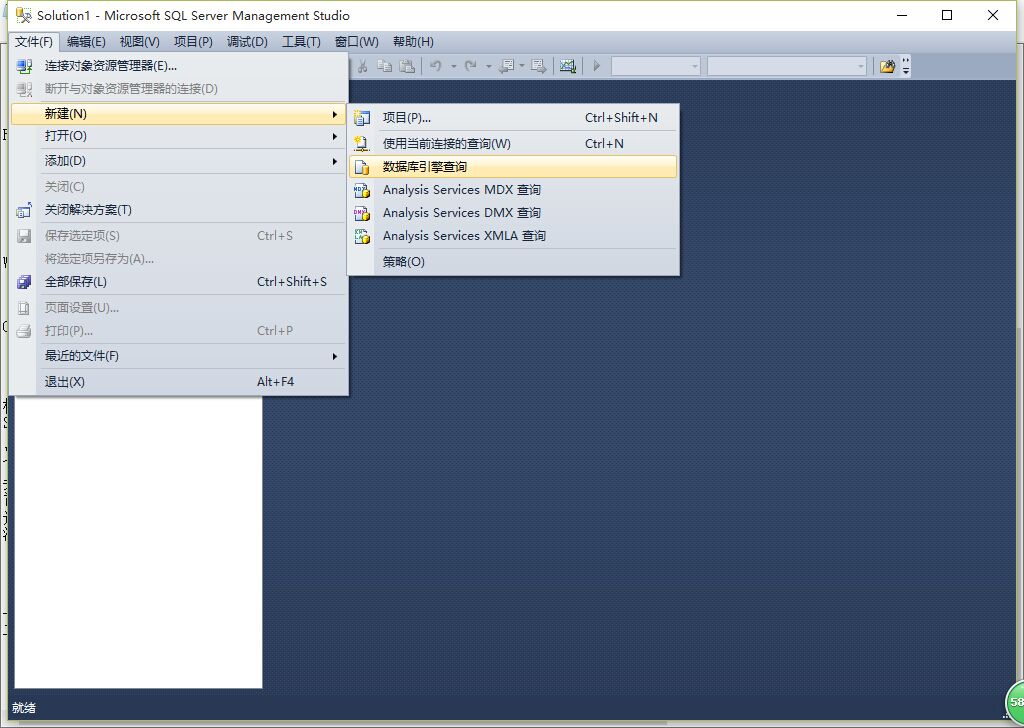Click the Solution1 window title text
The height and width of the screenshot is (728, 1024).
[x=193, y=16]
